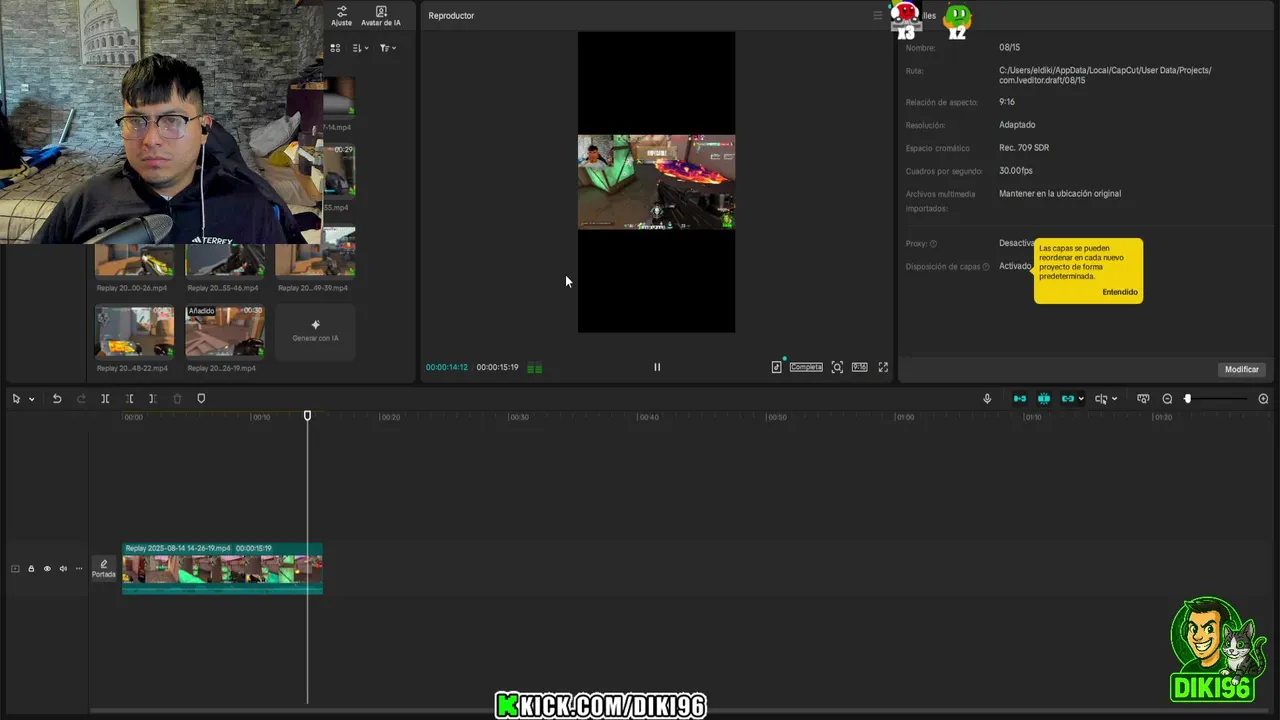Delete the selected clip
This screenshot has height=720, width=1280.
[x=177, y=399]
